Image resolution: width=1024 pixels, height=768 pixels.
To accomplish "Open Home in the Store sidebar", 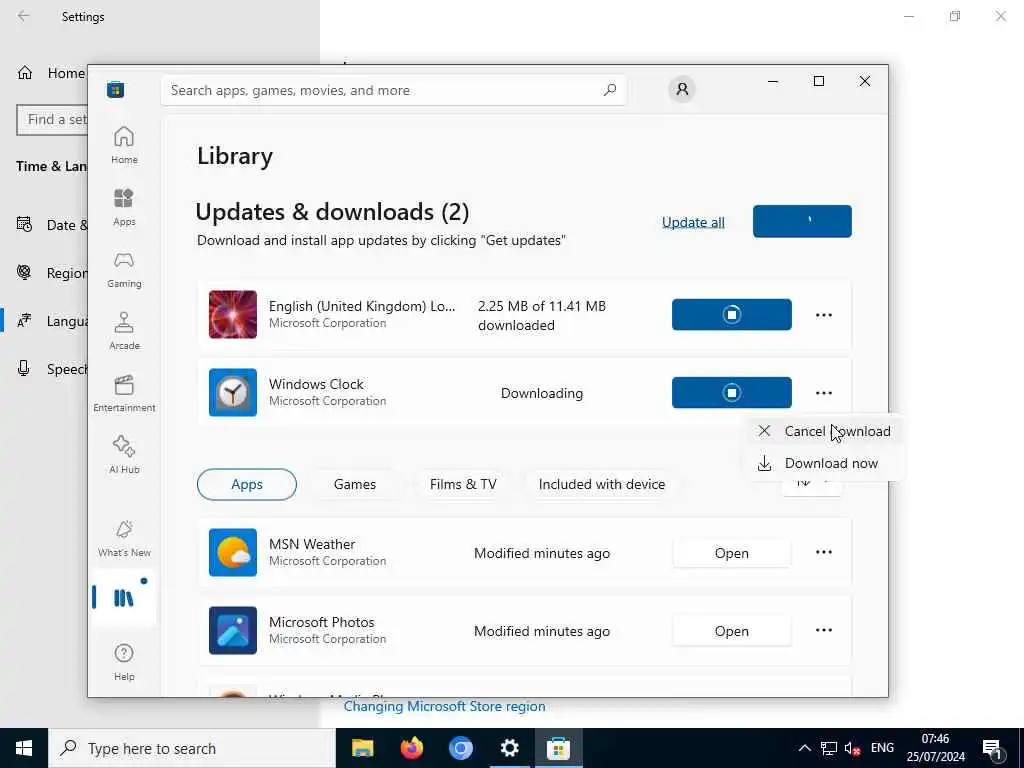I will click(x=124, y=145).
